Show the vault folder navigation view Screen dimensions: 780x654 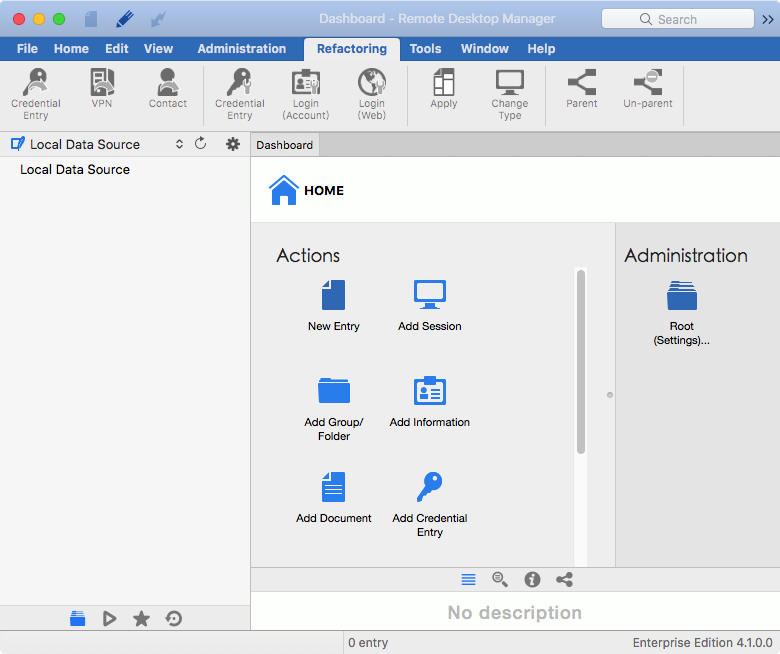78,618
